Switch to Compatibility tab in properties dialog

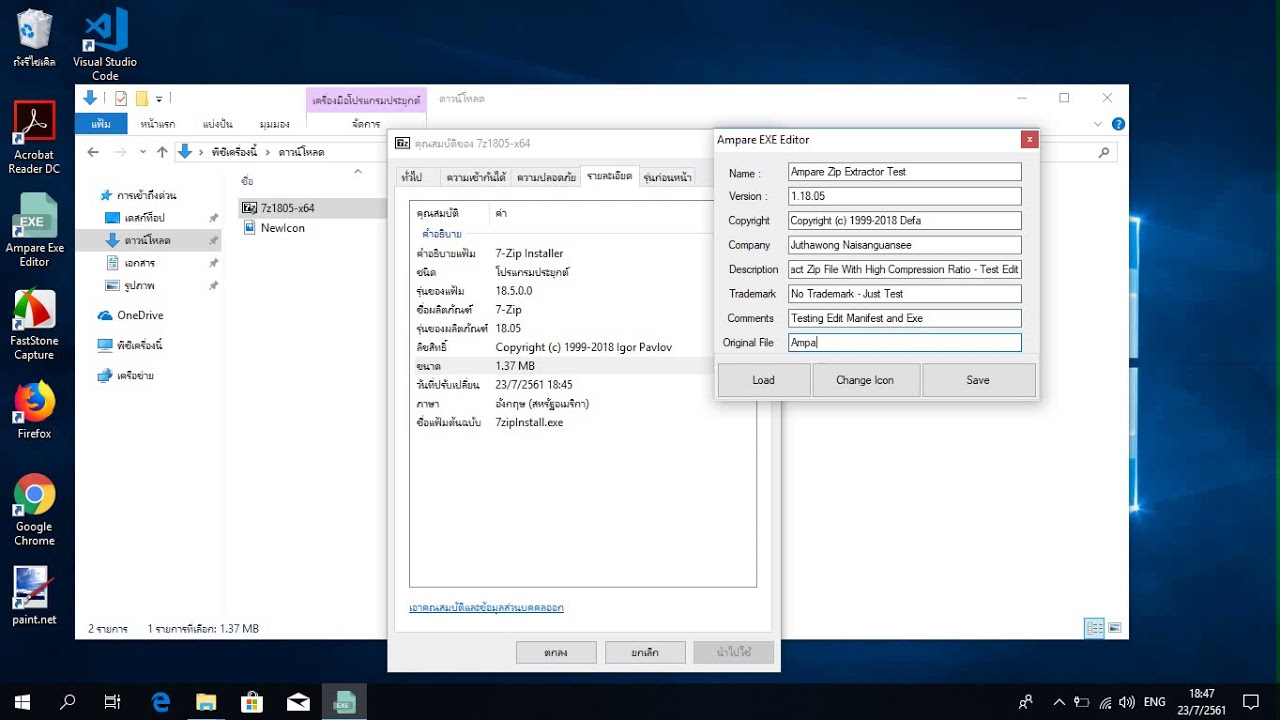coord(477,177)
